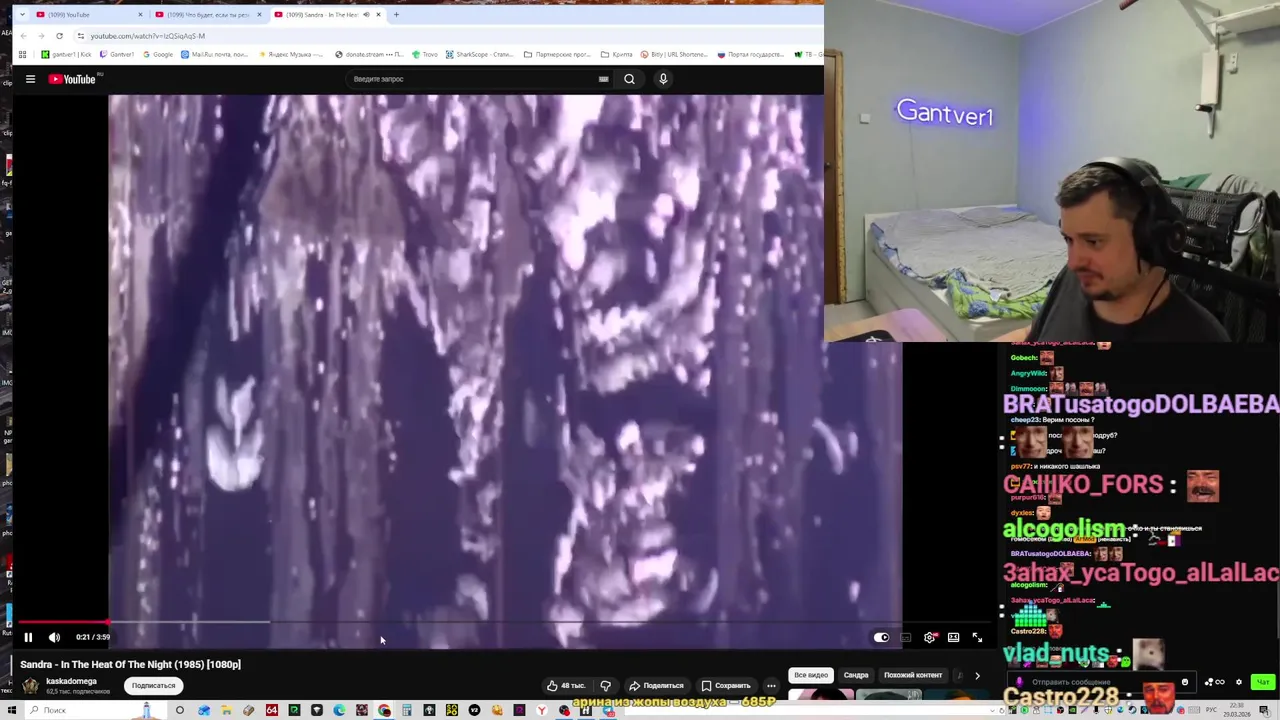
Task: Open YouTube hamburger guide menu
Action: pyautogui.click(x=30, y=79)
